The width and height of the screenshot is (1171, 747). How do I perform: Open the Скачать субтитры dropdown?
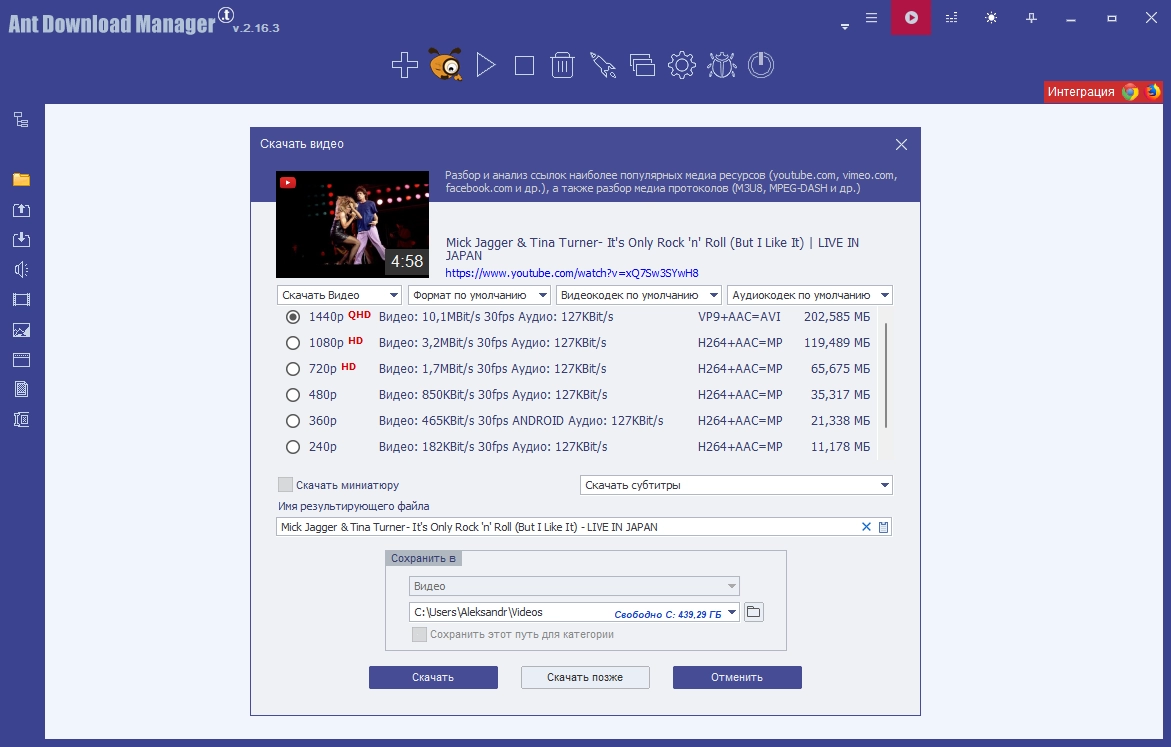pos(736,485)
